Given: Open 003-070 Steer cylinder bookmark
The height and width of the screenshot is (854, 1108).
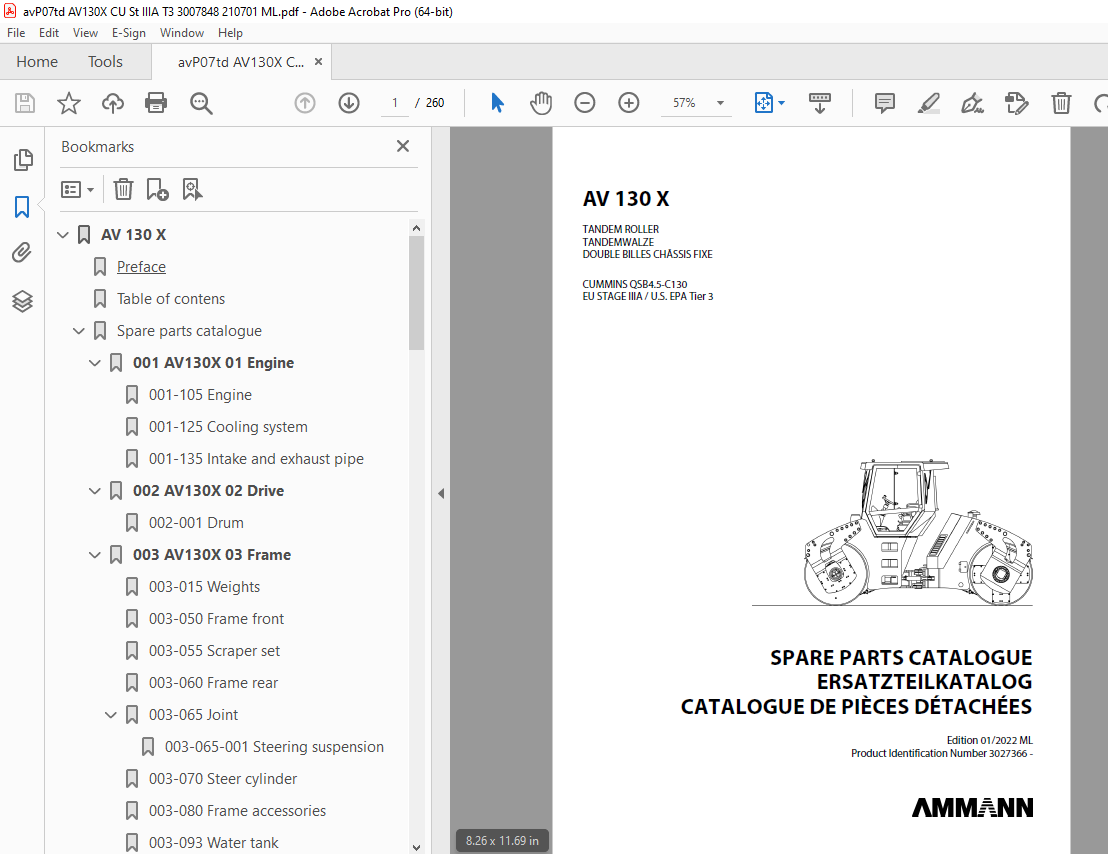Looking at the screenshot, I should 223,778.
